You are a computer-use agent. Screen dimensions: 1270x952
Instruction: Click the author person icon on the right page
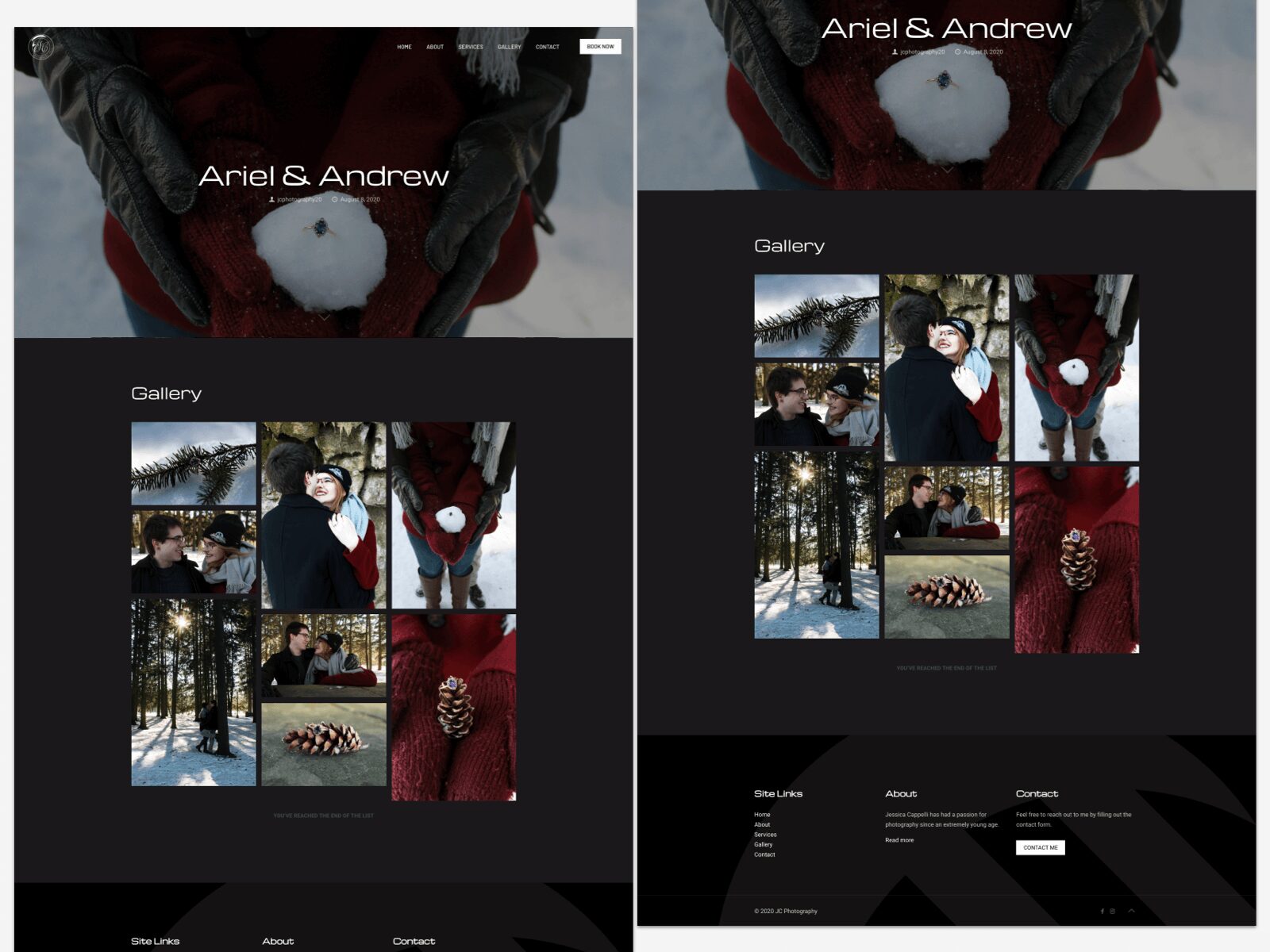(x=895, y=52)
